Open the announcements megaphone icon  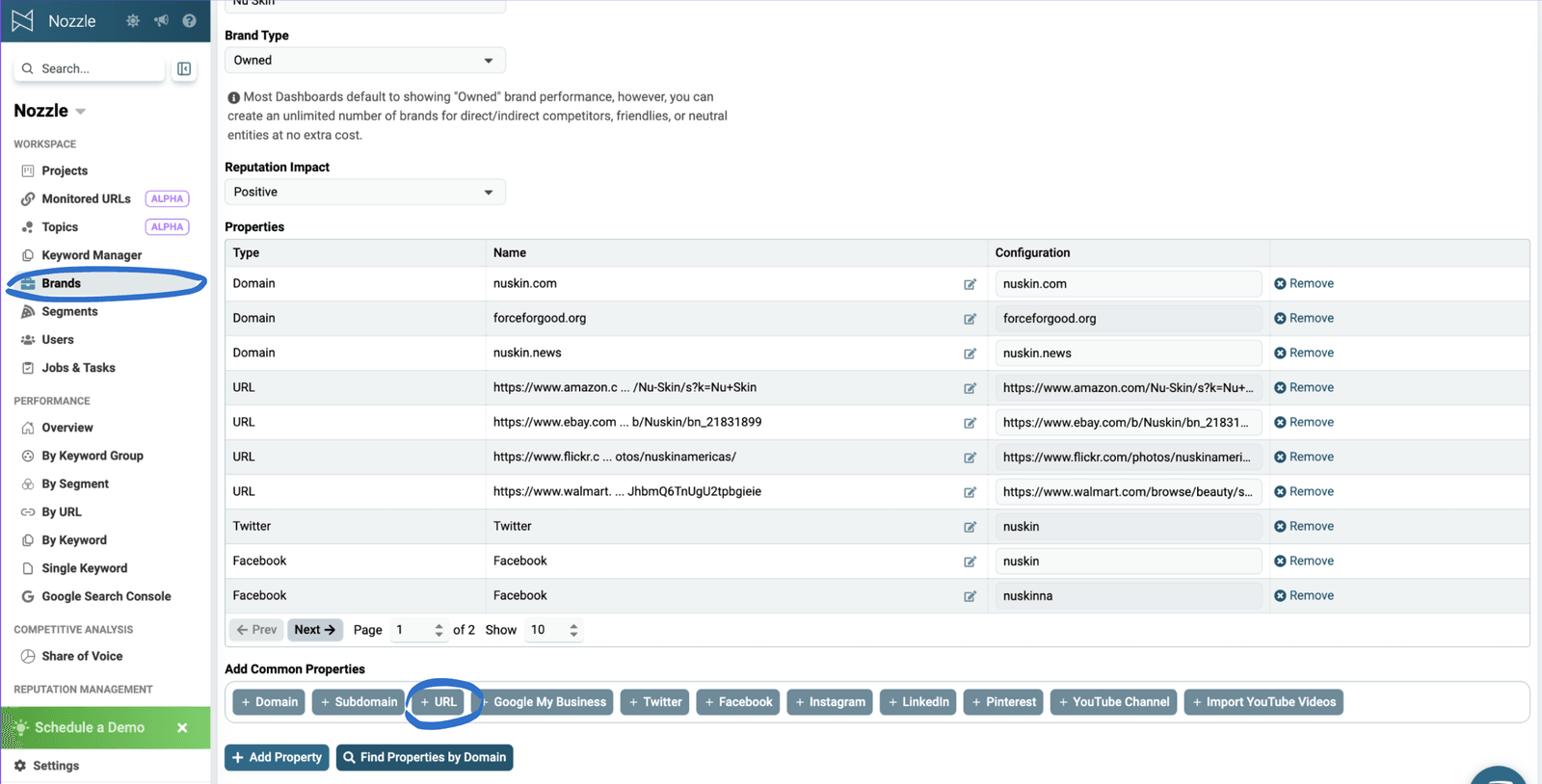(161, 20)
